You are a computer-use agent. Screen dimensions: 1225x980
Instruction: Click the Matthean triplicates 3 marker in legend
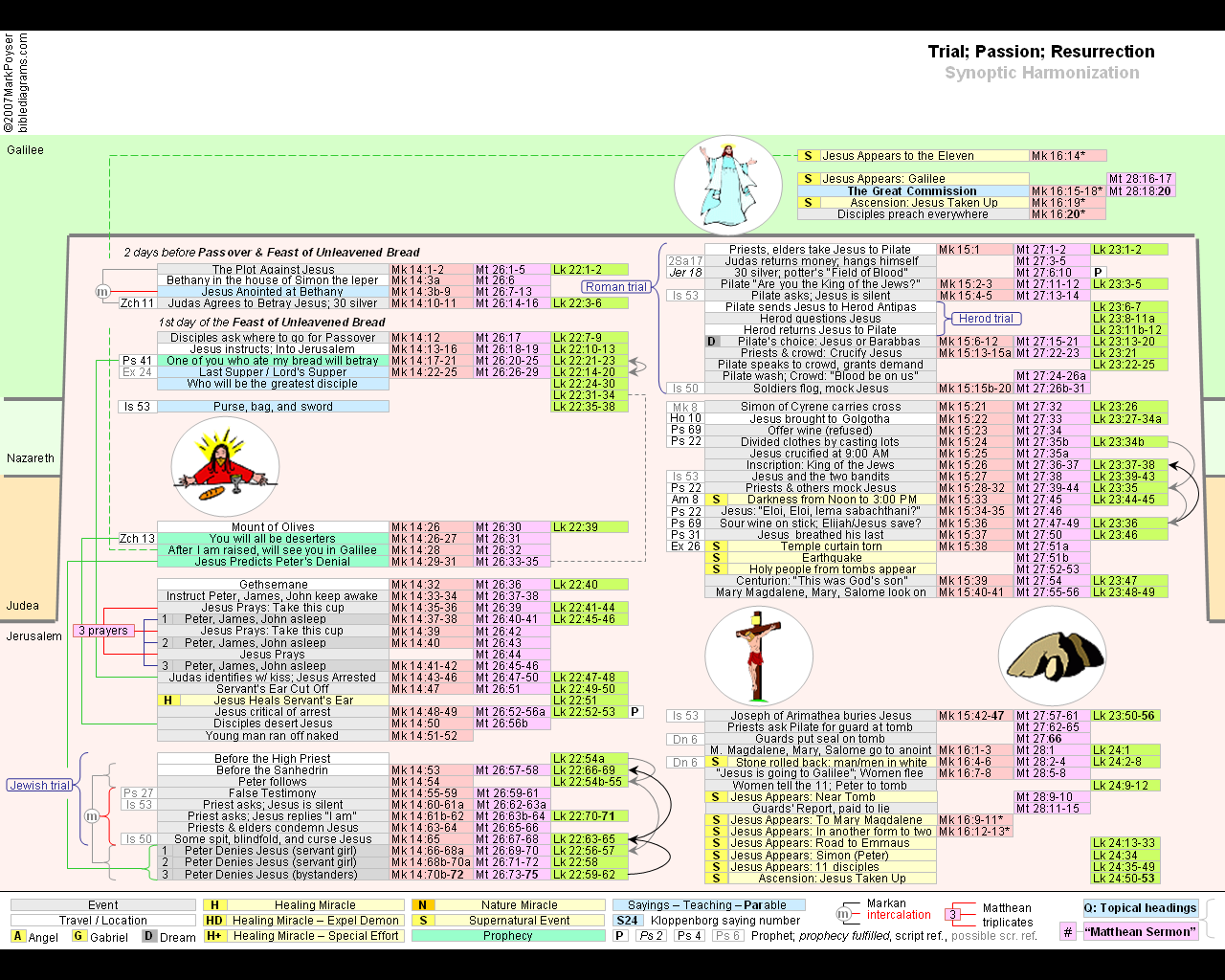(952, 915)
